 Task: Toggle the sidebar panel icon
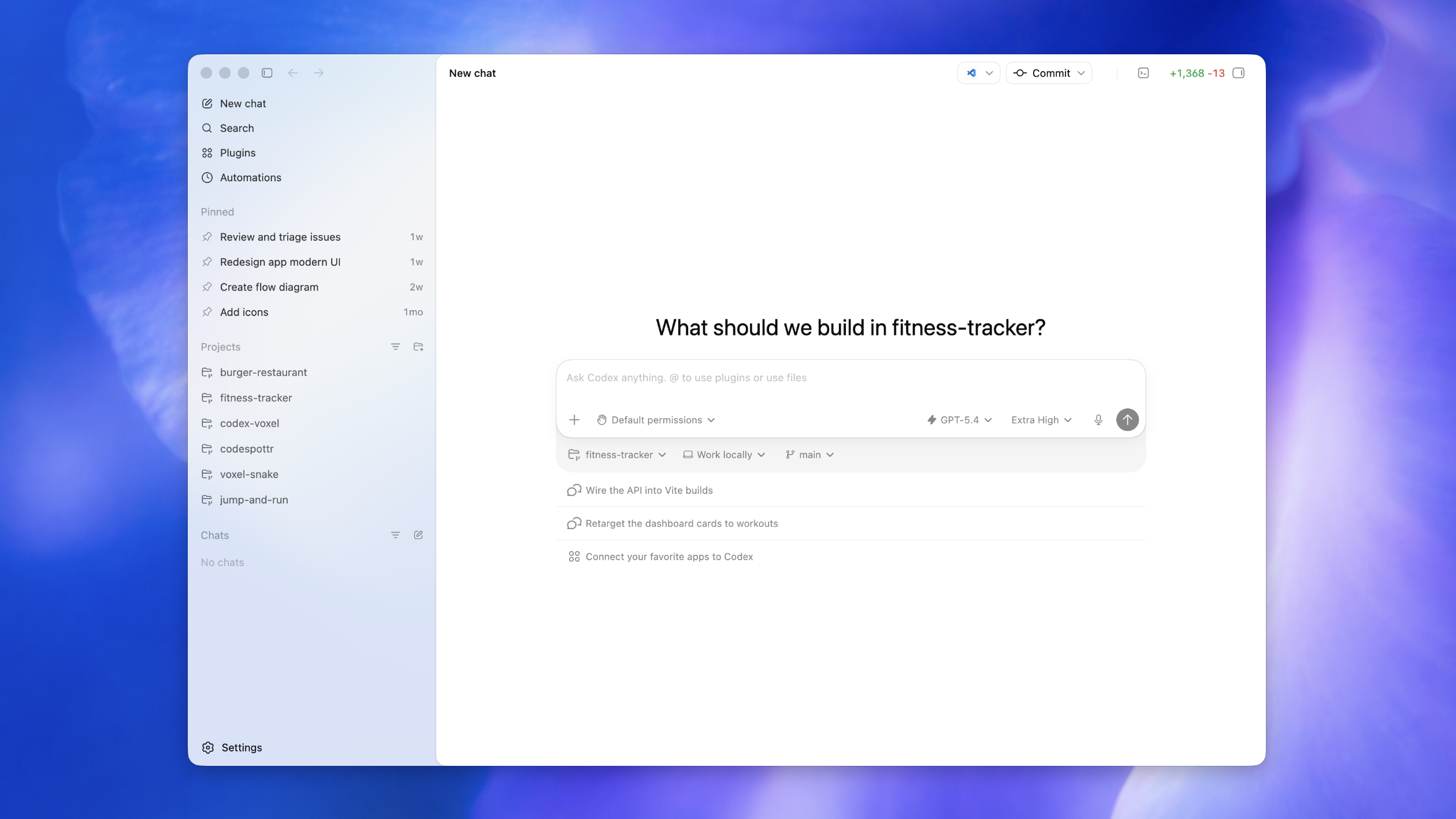[x=267, y=73]
